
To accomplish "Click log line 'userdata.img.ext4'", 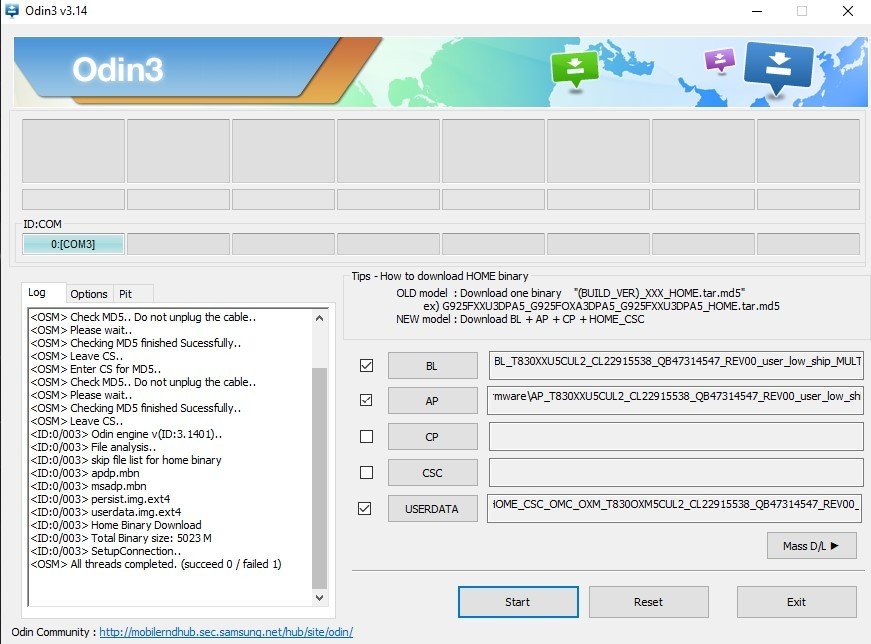I will click(x=106, y=512).
